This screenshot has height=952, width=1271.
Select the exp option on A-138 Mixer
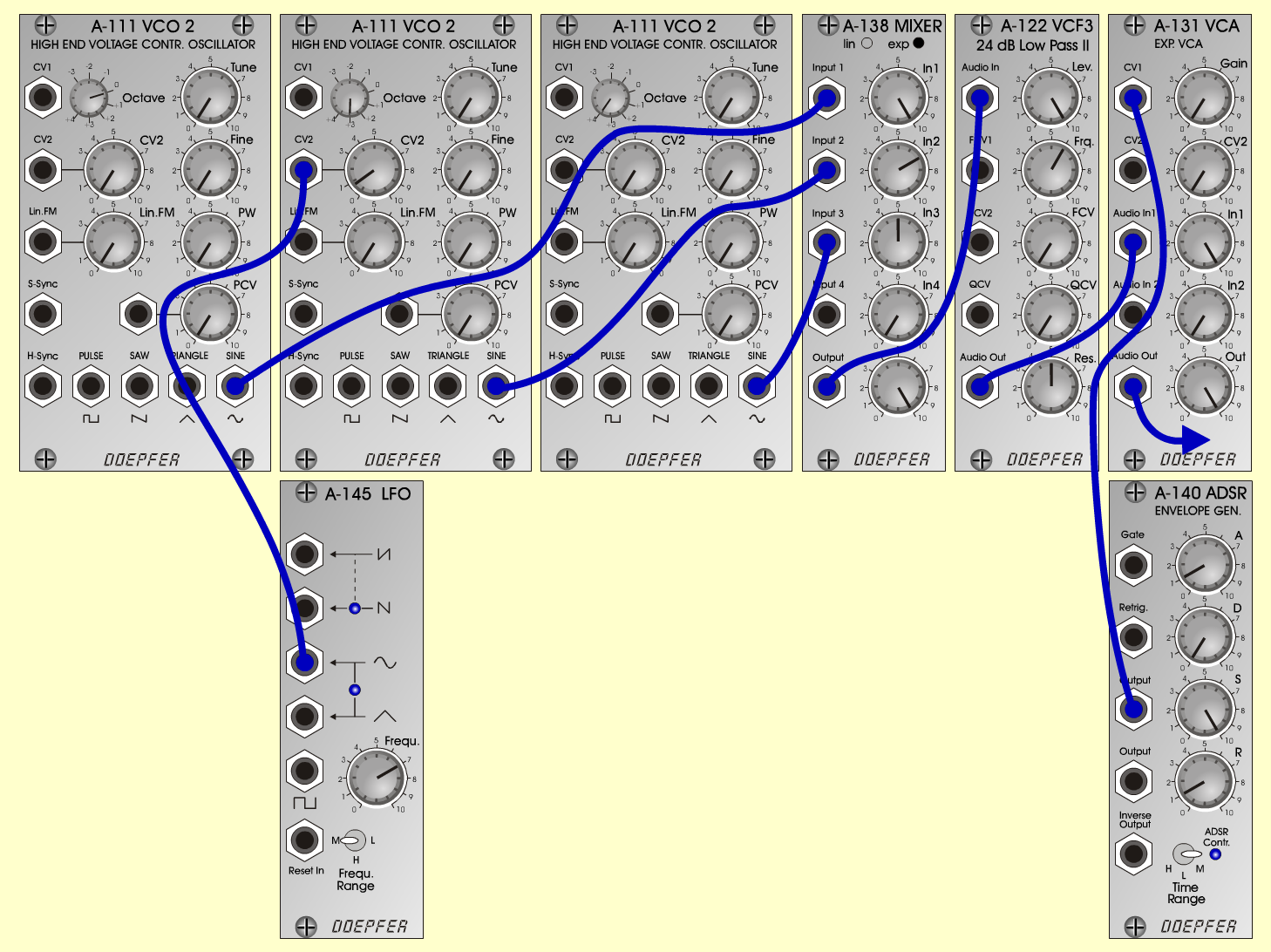pyautogui.click(x=918, y=43)
